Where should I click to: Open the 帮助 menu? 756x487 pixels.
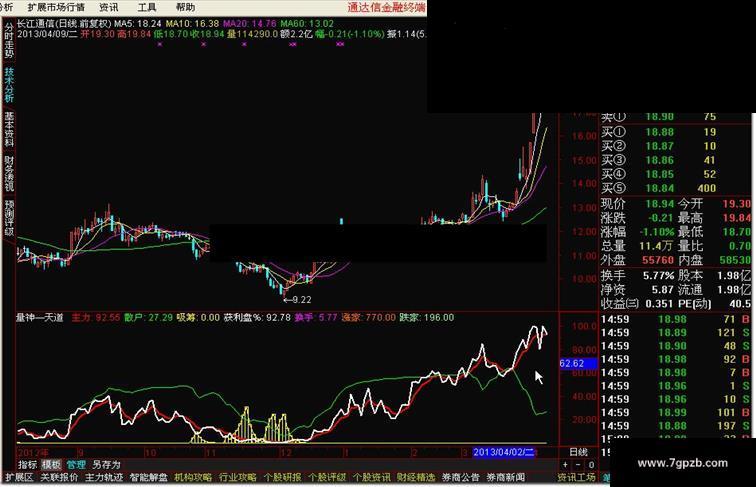point(185,7)
